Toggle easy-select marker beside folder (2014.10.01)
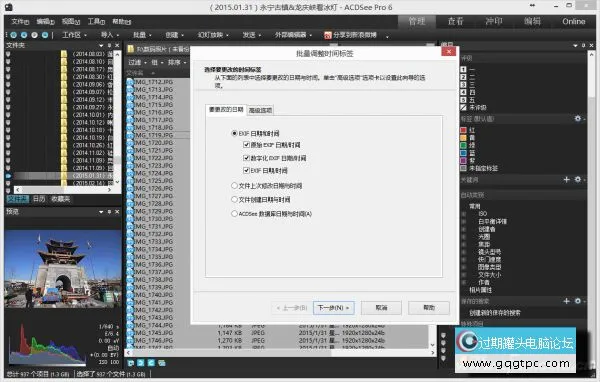The image size is (600, 382). click(8, 115)
